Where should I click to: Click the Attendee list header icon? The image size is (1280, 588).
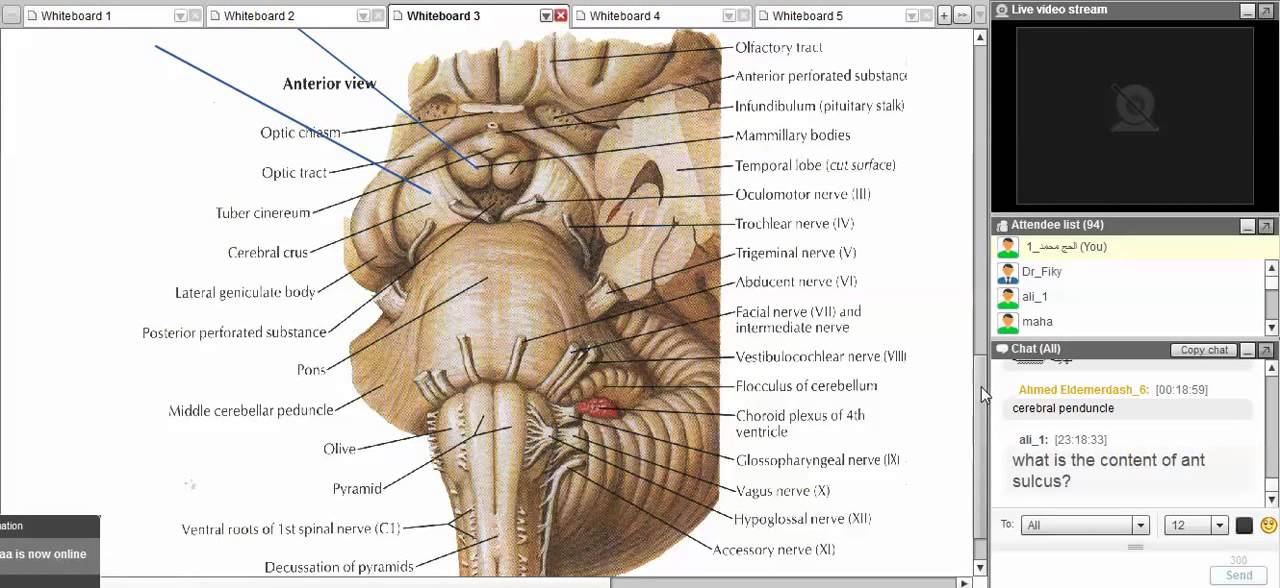[x=1002, y=225]
